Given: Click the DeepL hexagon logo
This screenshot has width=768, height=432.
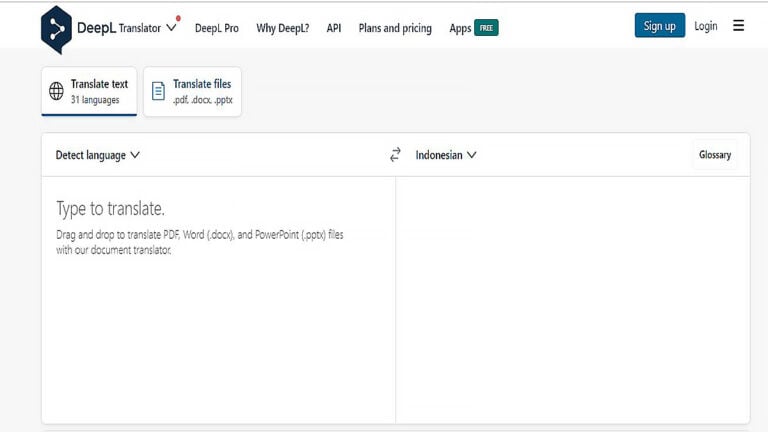Looking at the screenshot, I should click(x=56, y=28).
